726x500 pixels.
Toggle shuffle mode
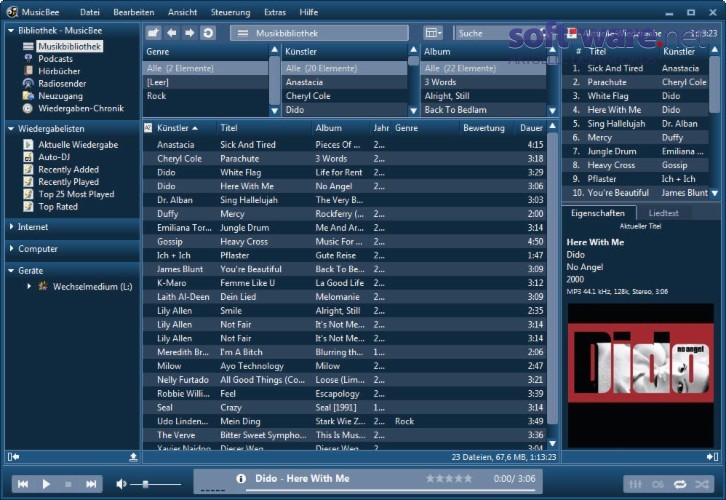point(702,484)
